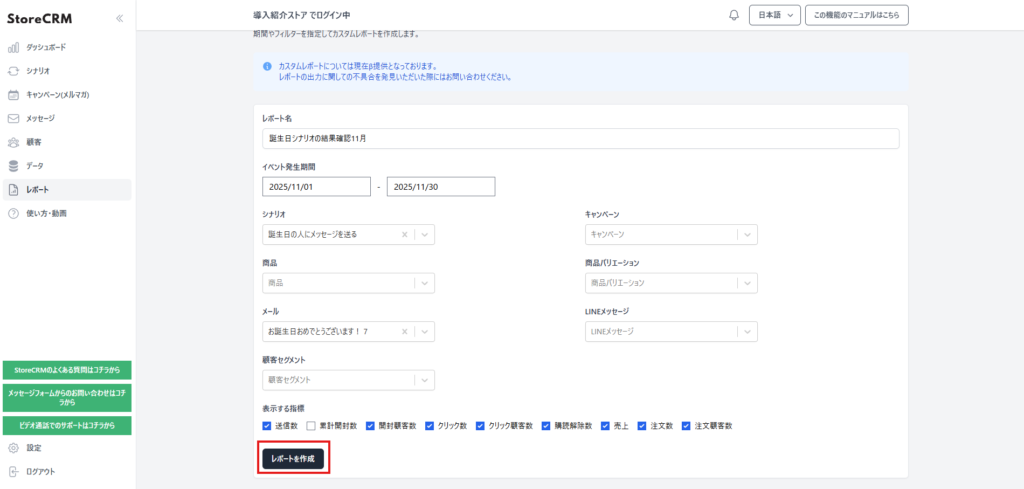Open notifications via the bell icon
Image resolution: width=1024 pixels, height=489 pixels.
coord(734,15)
